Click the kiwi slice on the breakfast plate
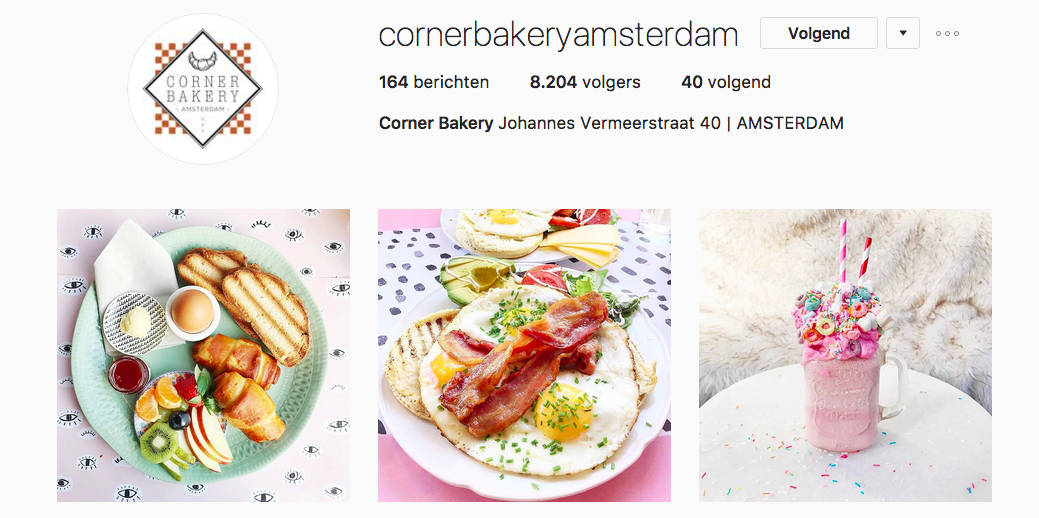Image resolution: width=1039 pixels, height=518 pixels. point(159,443)
